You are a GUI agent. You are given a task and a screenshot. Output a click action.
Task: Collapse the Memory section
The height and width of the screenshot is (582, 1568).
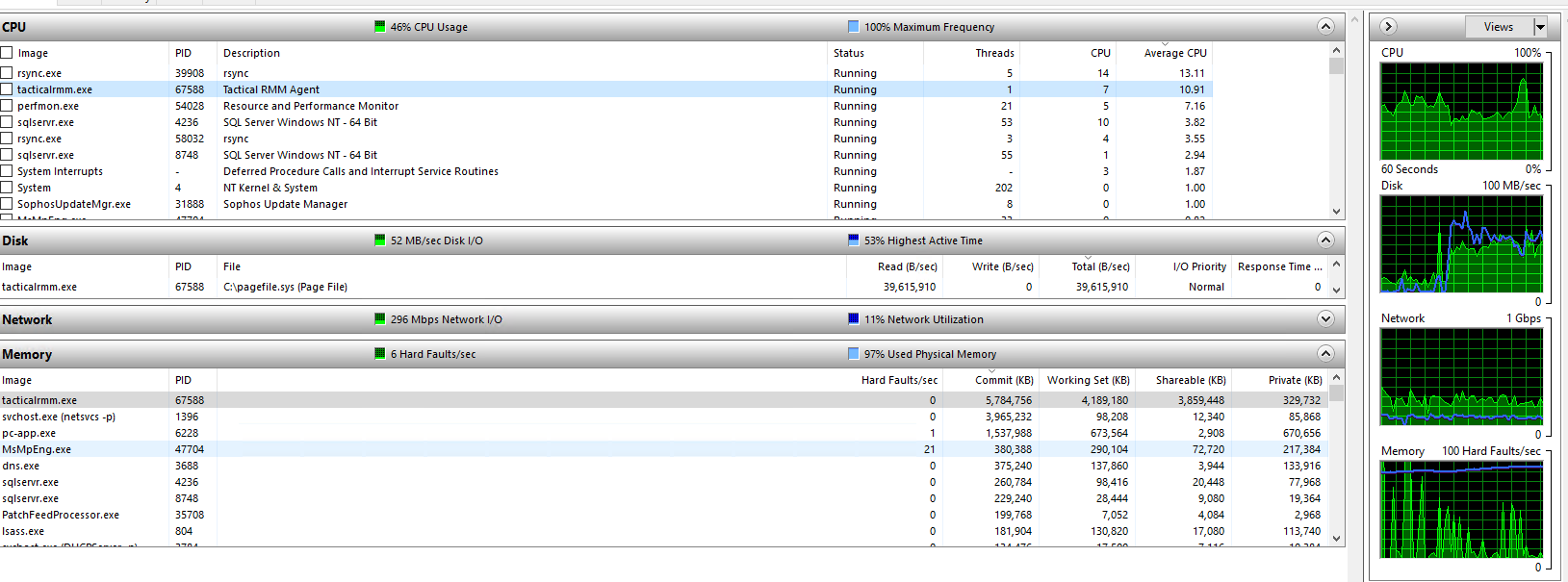[1325, 354]
